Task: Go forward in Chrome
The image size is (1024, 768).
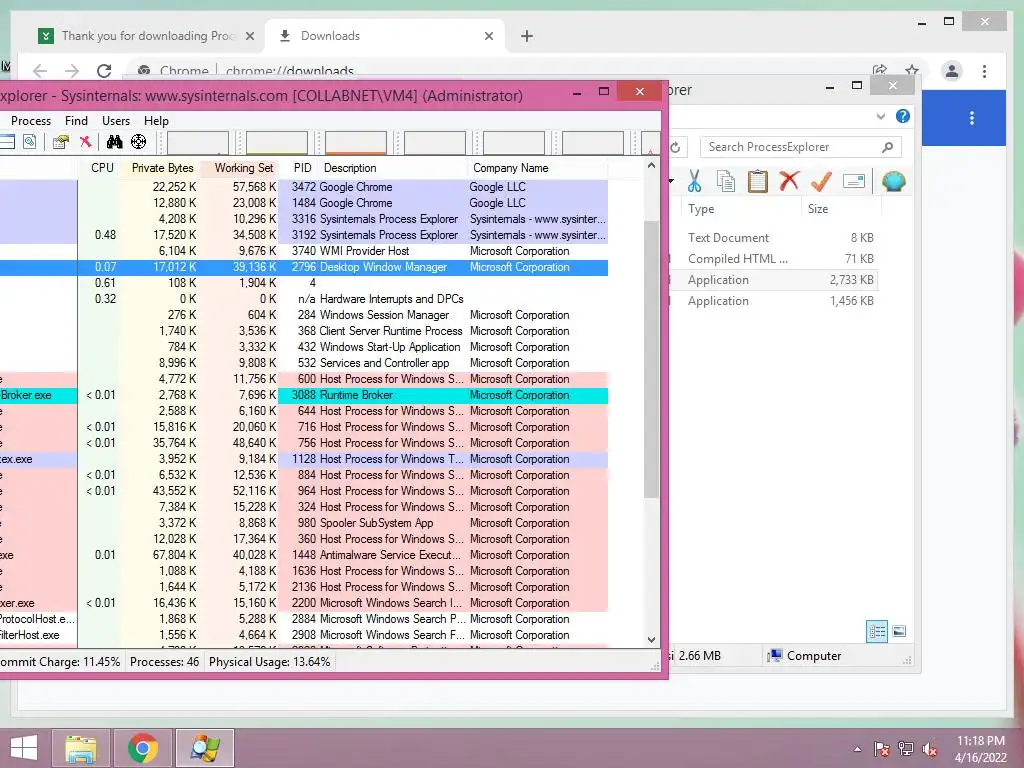Action: [x=72, y=71]
